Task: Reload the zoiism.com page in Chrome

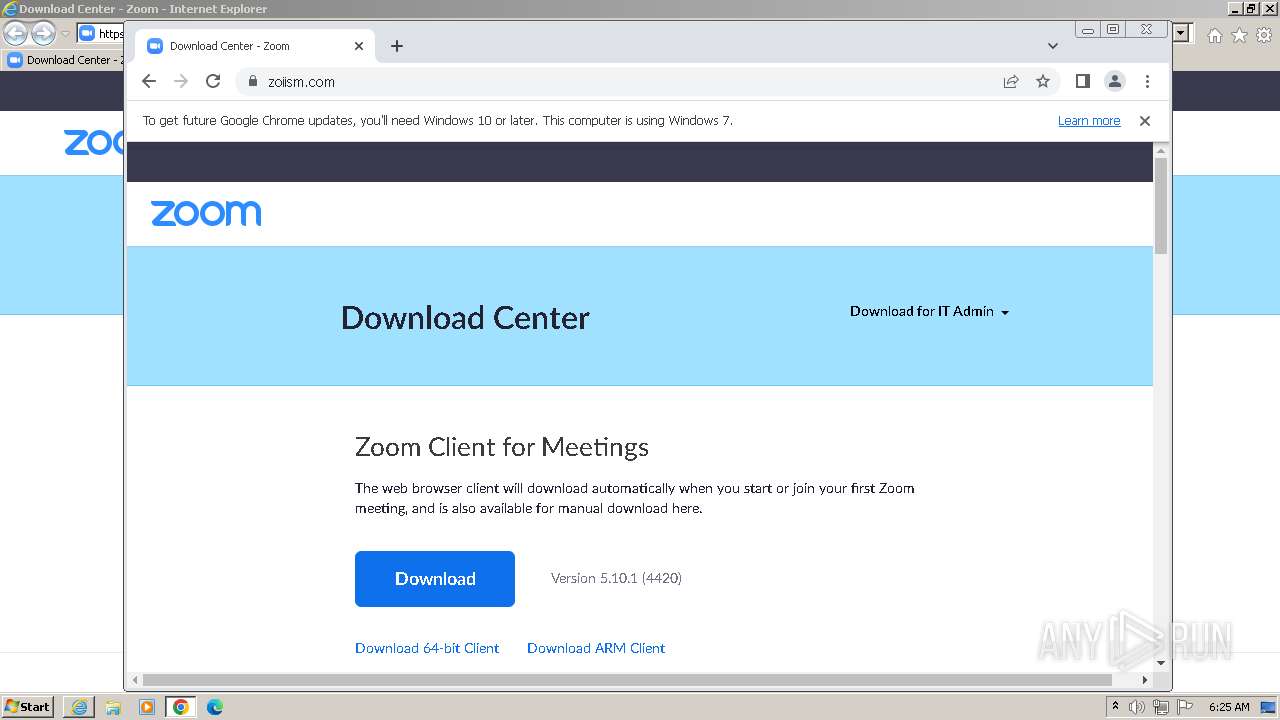Action: 213,82
